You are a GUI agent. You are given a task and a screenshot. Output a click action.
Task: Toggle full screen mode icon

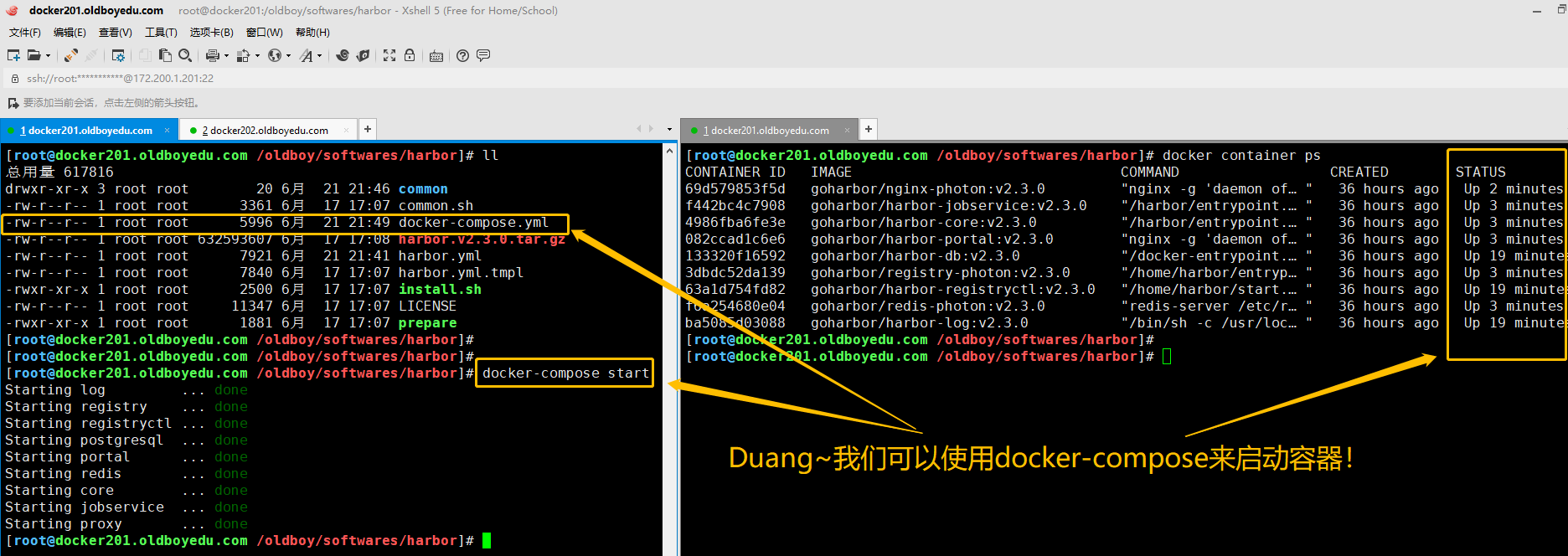click(x=389, y=55)
